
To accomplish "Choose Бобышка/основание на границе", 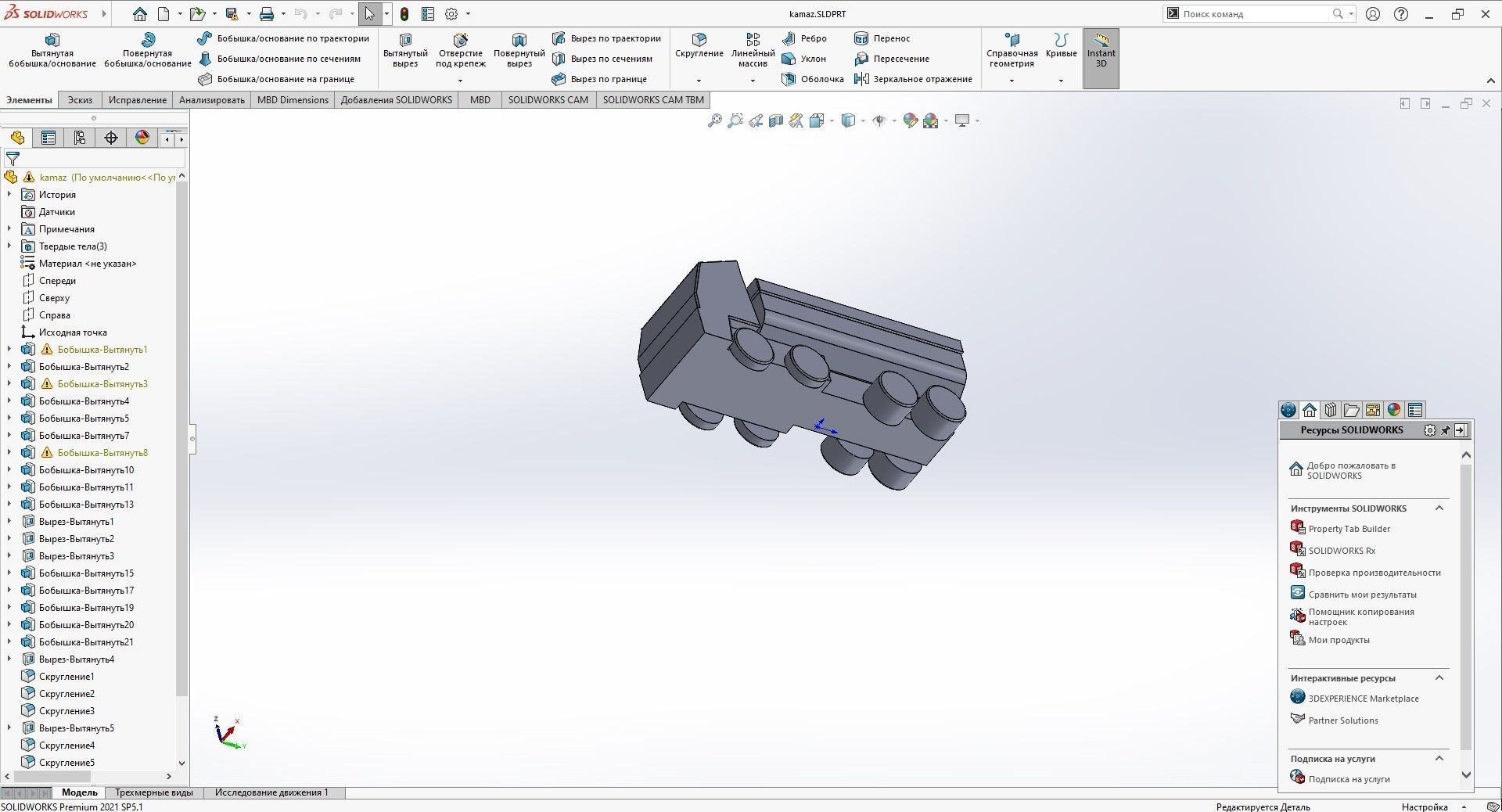I will (276, 79).
